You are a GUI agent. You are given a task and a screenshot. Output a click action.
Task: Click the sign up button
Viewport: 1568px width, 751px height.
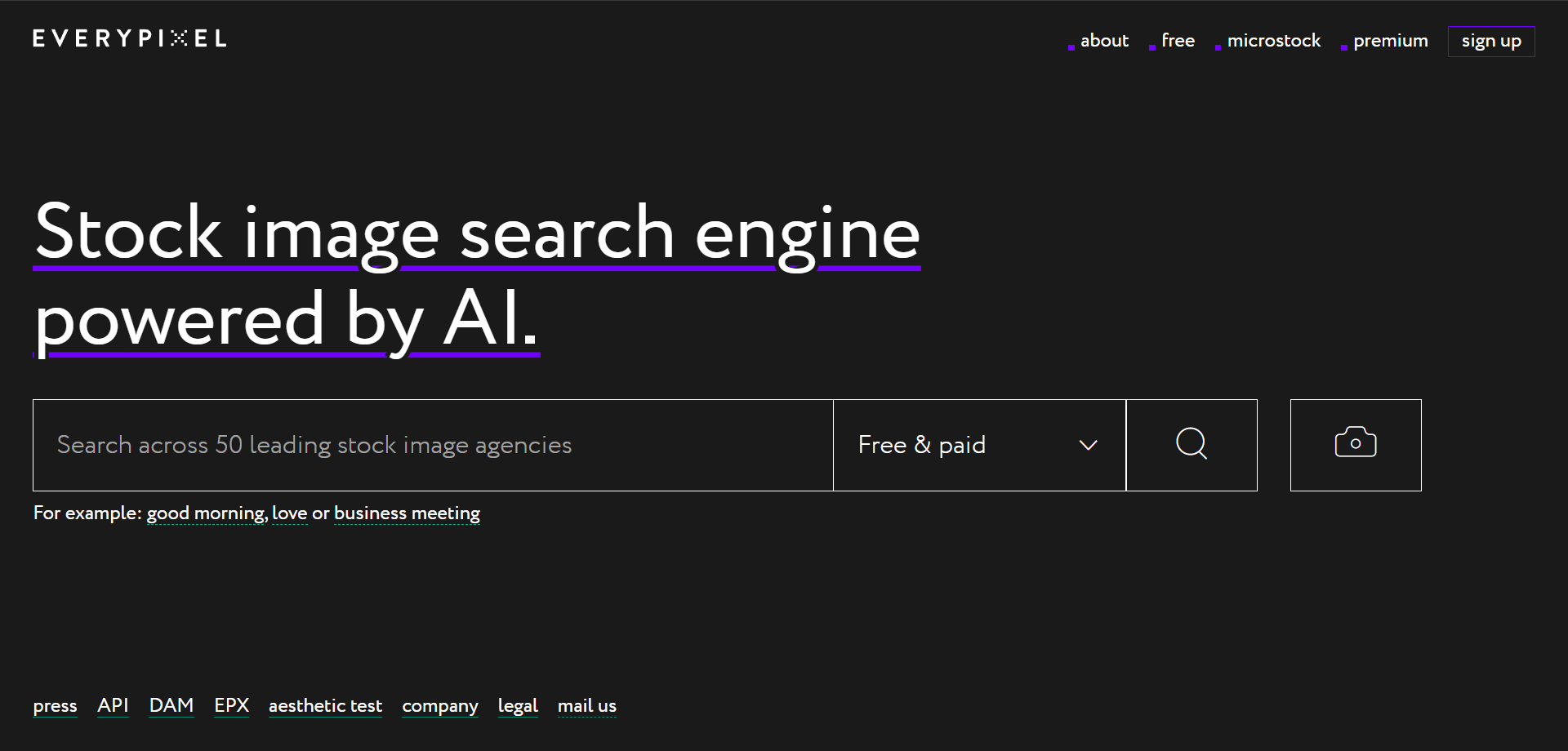(x=1491, y=42)
